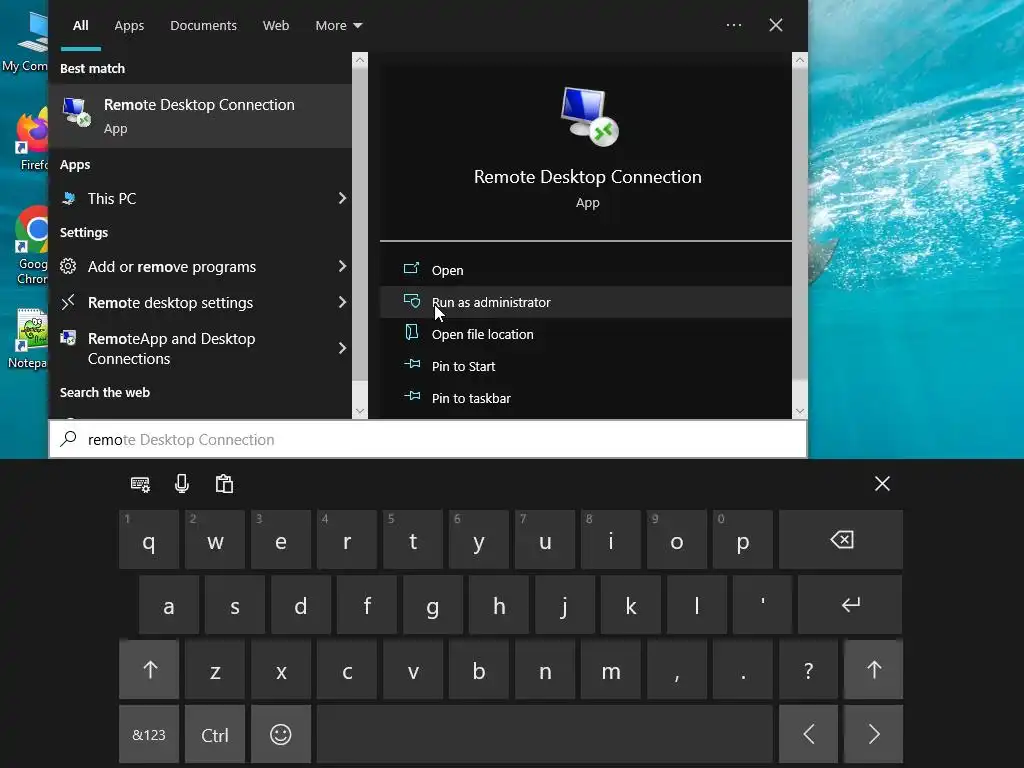Image resolution: width=1024 pixels, height=768 pixels.
Task: Click the Remote Desktop Connection best match icon
Action: 76,112
